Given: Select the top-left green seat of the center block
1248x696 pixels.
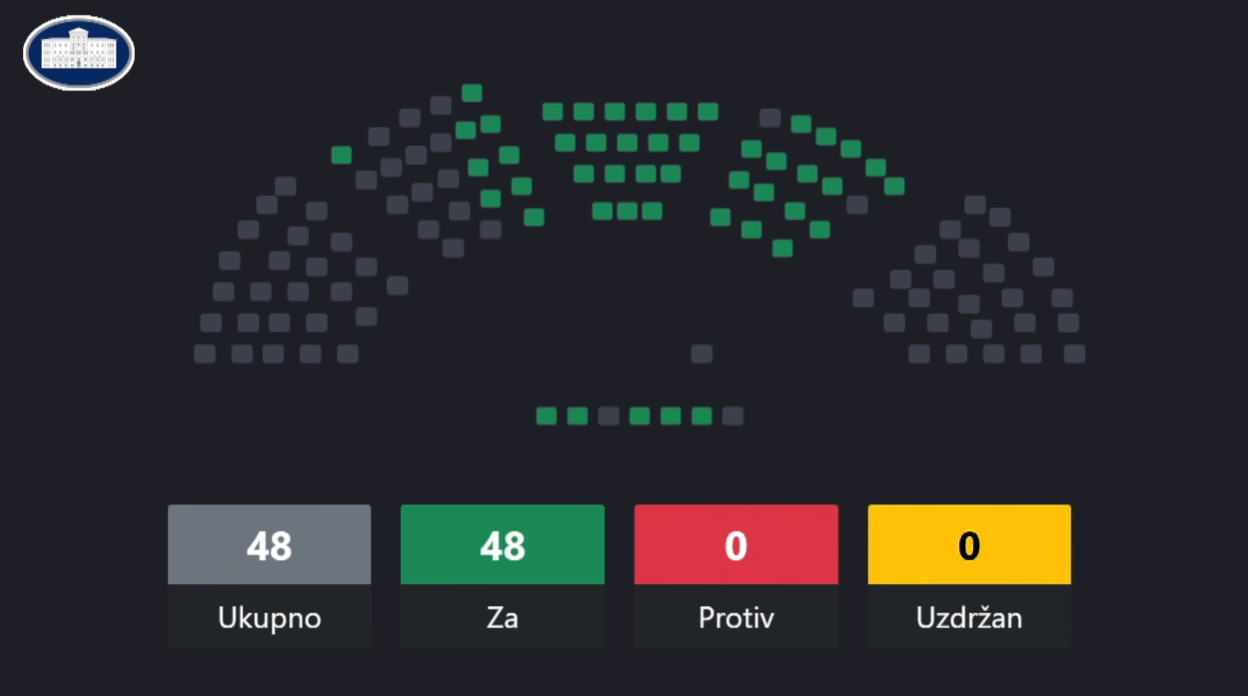Looking at the screenshot, I should pos(552,111).
